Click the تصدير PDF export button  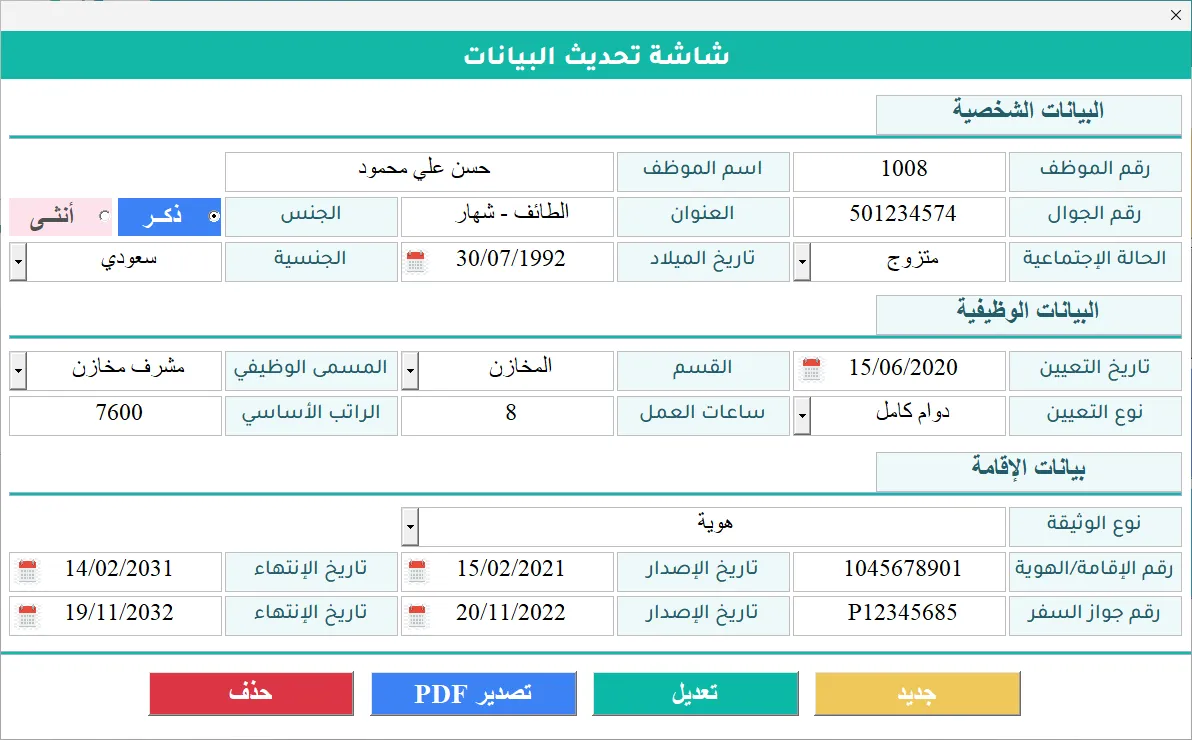point(473,694)
